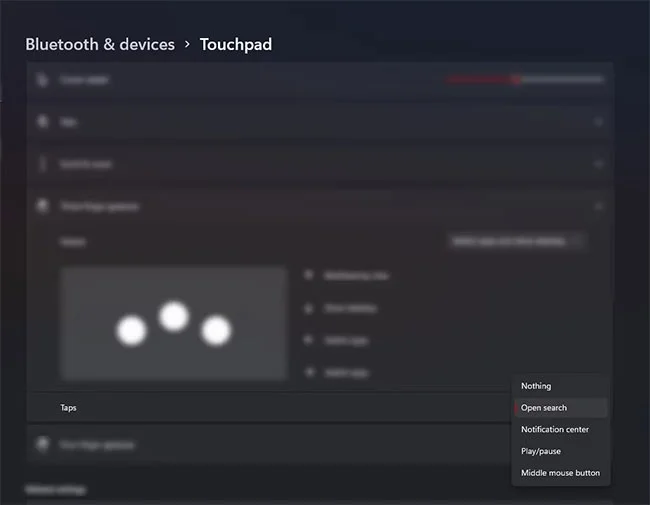Pick Play/pause from the tap action list
The image size is (650, 505).
pyautogui.click(x=541, y=451)
